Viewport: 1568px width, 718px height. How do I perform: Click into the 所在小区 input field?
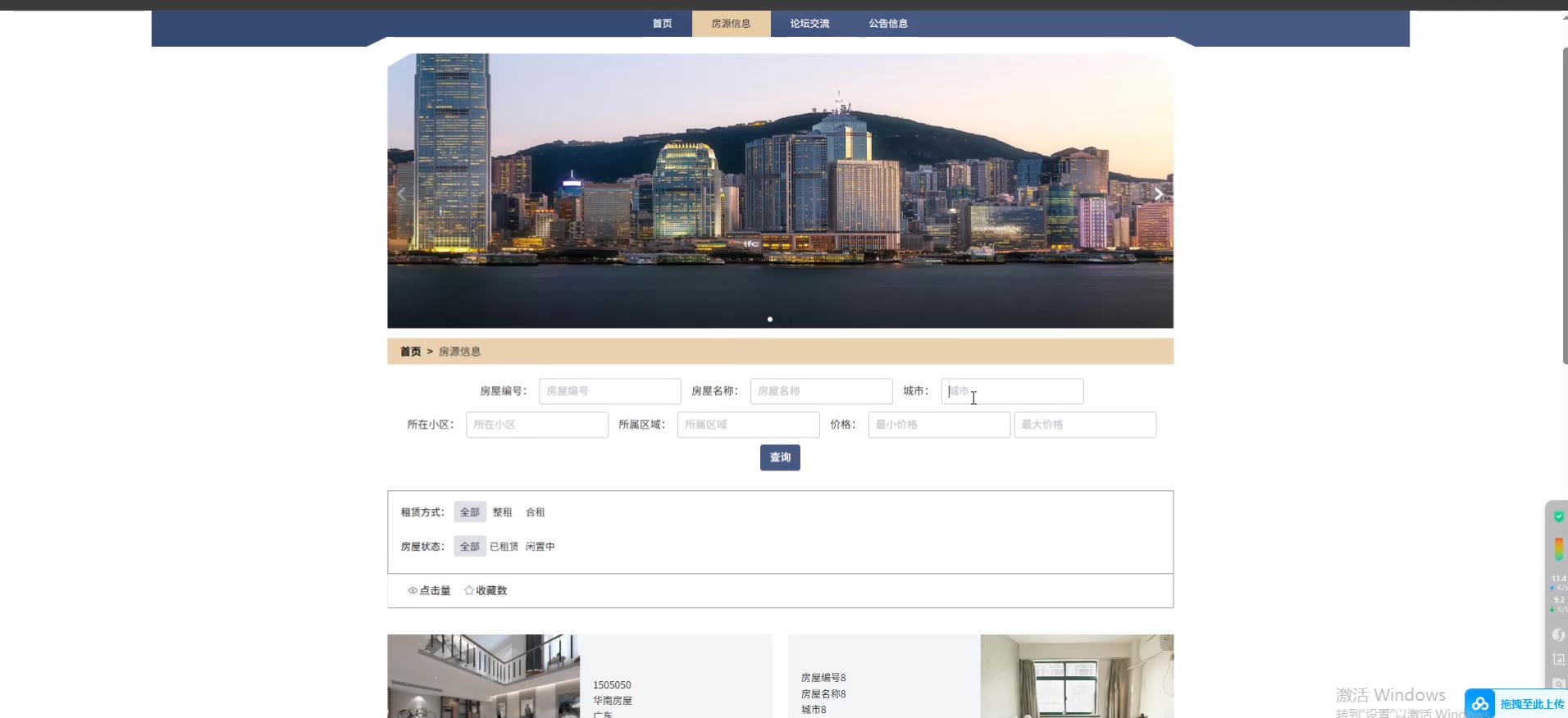tap(537, 425)
